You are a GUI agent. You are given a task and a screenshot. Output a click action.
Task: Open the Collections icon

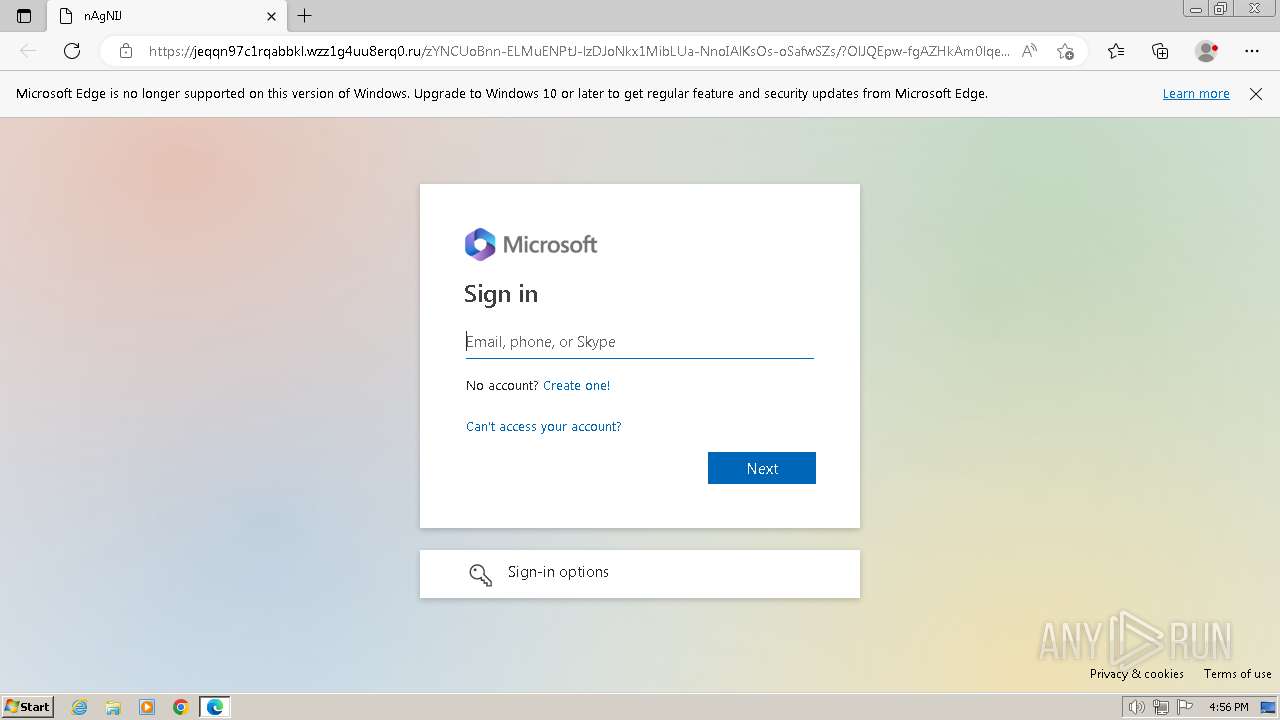1160,51
